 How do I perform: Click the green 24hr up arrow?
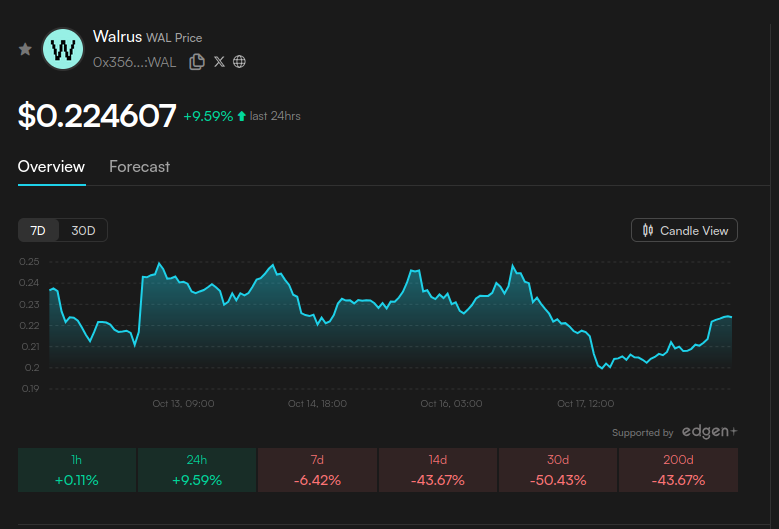(x=241, y=116)
